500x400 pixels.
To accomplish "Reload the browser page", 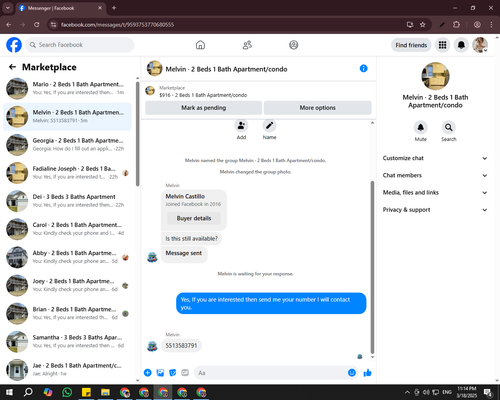I will (x=37, y=25).
